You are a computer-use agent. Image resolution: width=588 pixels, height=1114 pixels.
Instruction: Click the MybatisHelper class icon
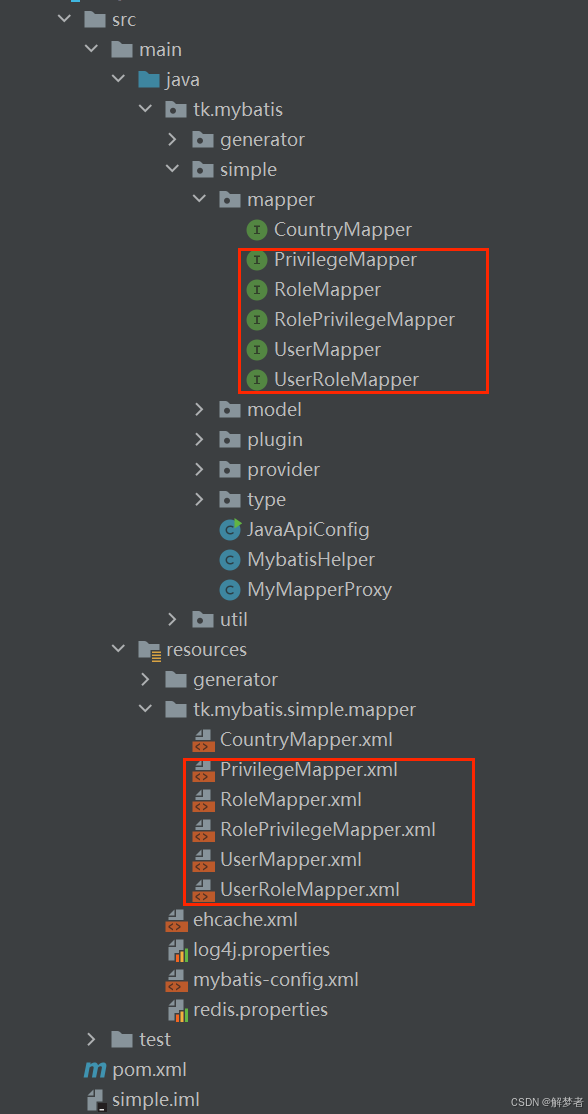[x=229, y=560]
